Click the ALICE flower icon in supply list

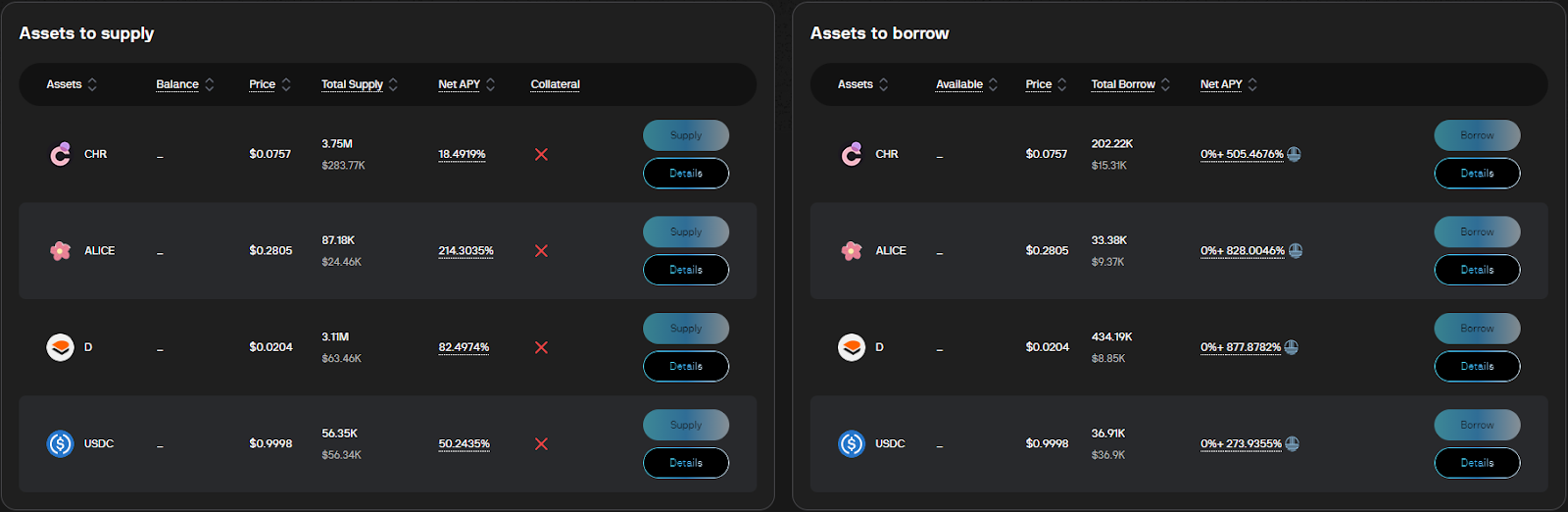tap(61, 251)
